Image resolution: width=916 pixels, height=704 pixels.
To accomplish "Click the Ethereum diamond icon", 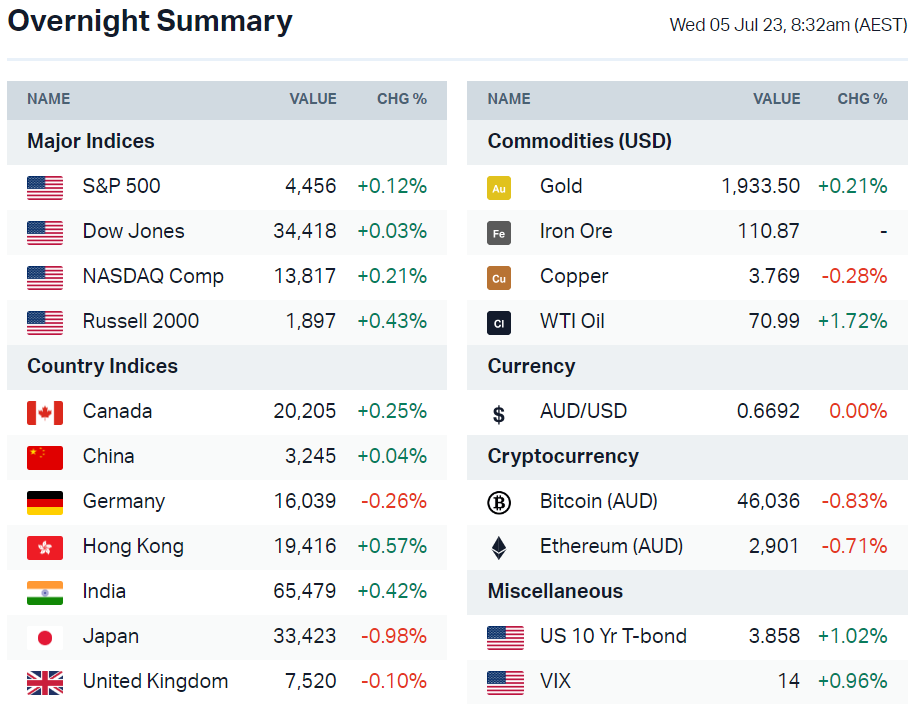I will coord(499,547).
